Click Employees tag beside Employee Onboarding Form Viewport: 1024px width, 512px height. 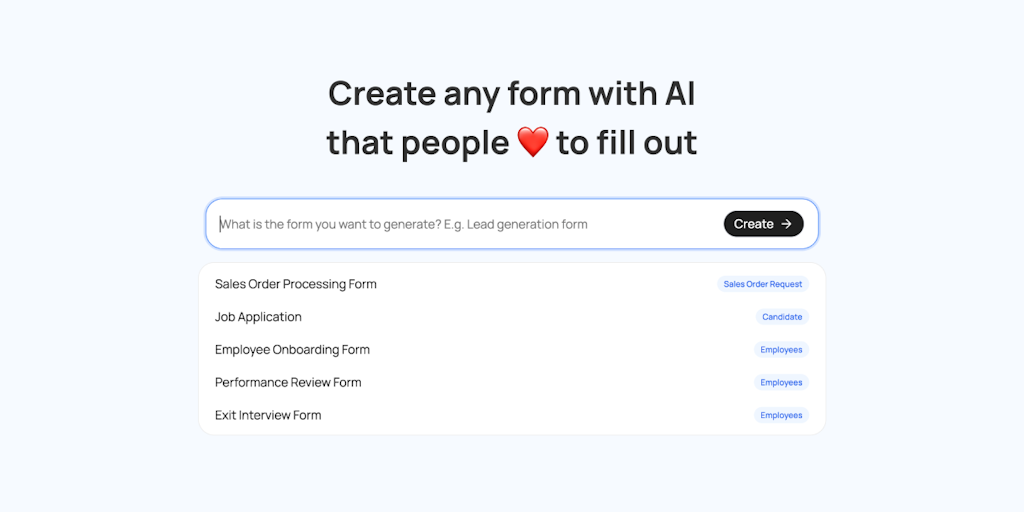(x=781, y=350)
